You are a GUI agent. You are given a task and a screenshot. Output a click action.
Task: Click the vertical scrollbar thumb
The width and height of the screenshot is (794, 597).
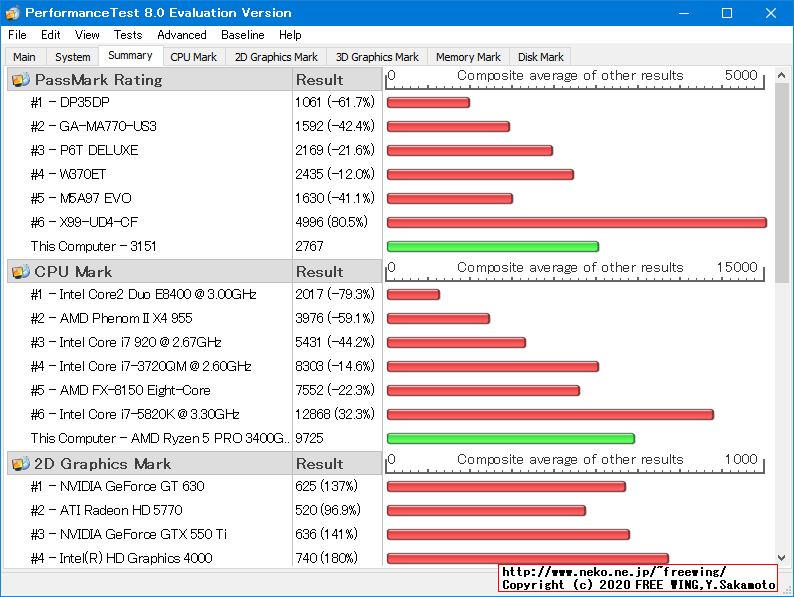(781, 183)
